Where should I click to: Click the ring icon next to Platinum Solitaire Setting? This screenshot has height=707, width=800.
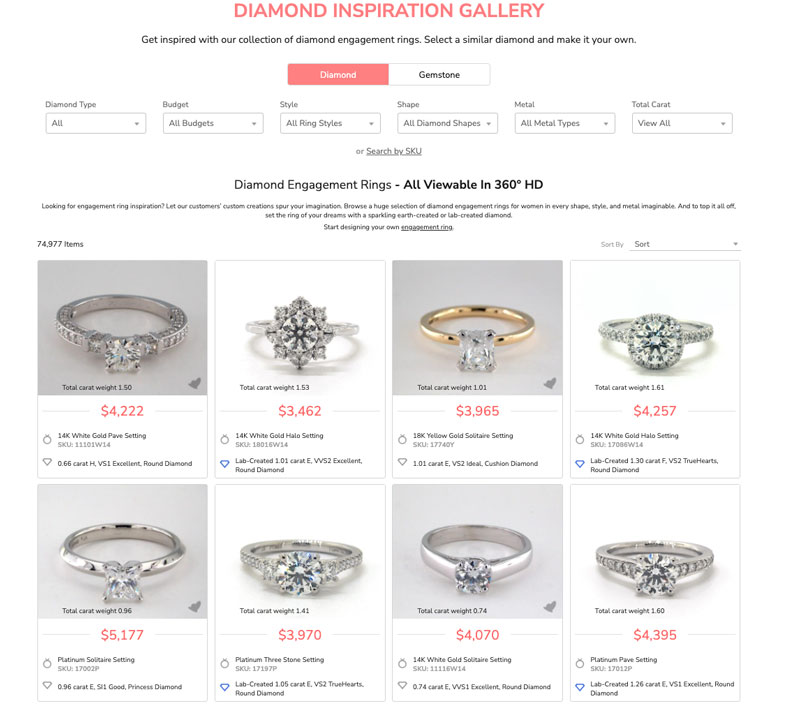45,661
